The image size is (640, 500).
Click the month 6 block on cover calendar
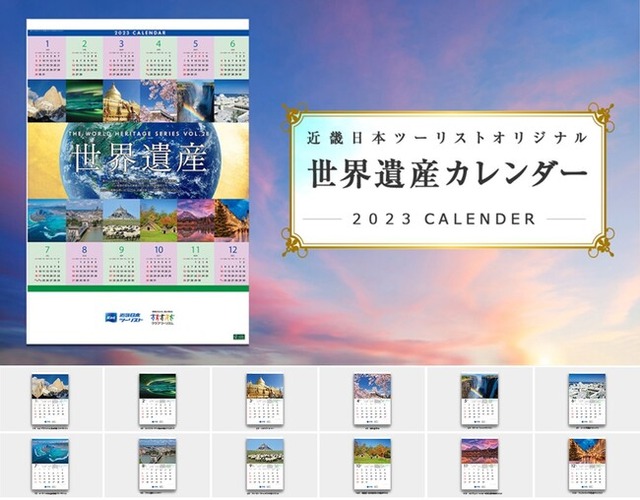pos(231,58)
